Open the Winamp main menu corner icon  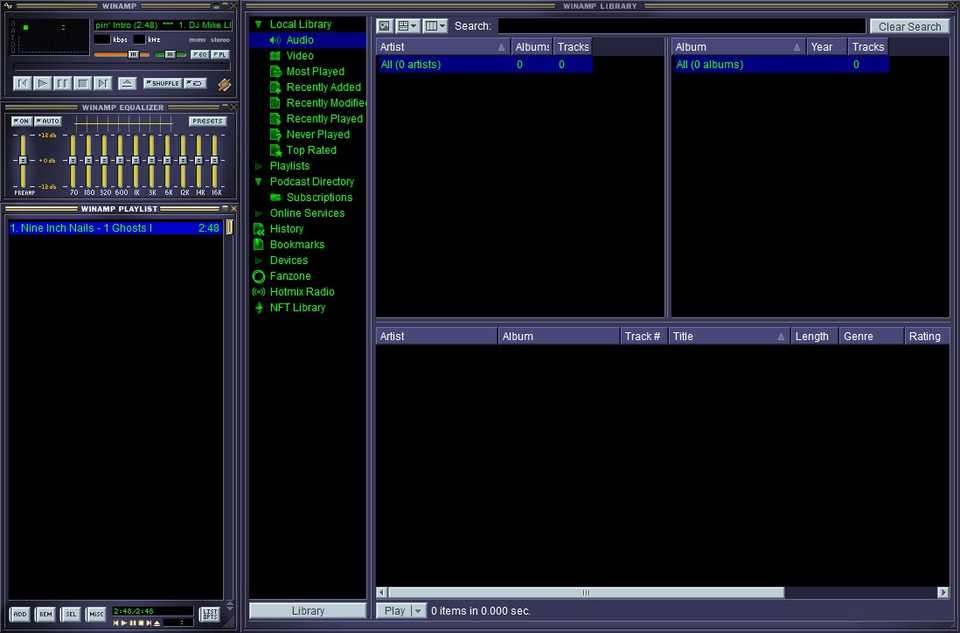click(x=8, y=6)
